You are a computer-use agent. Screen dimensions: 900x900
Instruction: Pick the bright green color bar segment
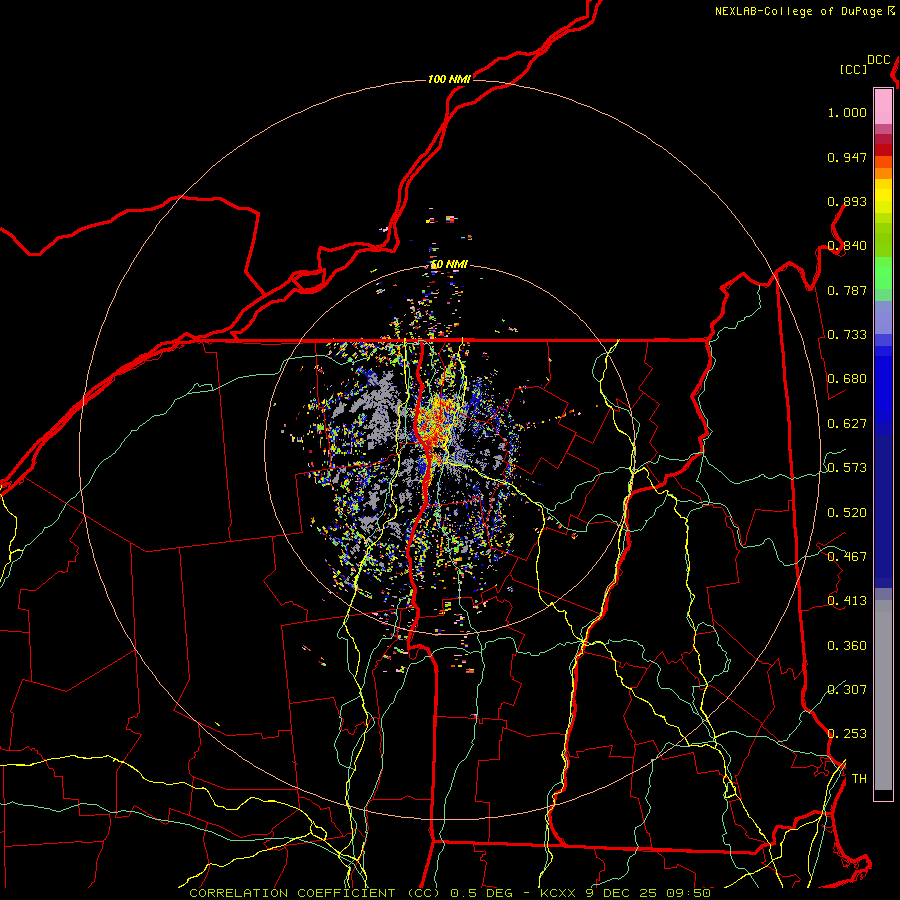tap(883, 273)
